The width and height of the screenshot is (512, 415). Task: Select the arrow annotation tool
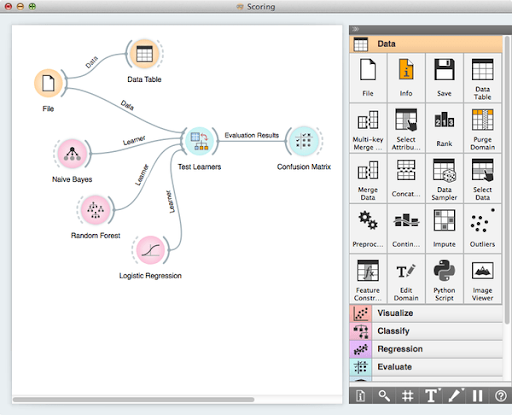pos(454,396)
